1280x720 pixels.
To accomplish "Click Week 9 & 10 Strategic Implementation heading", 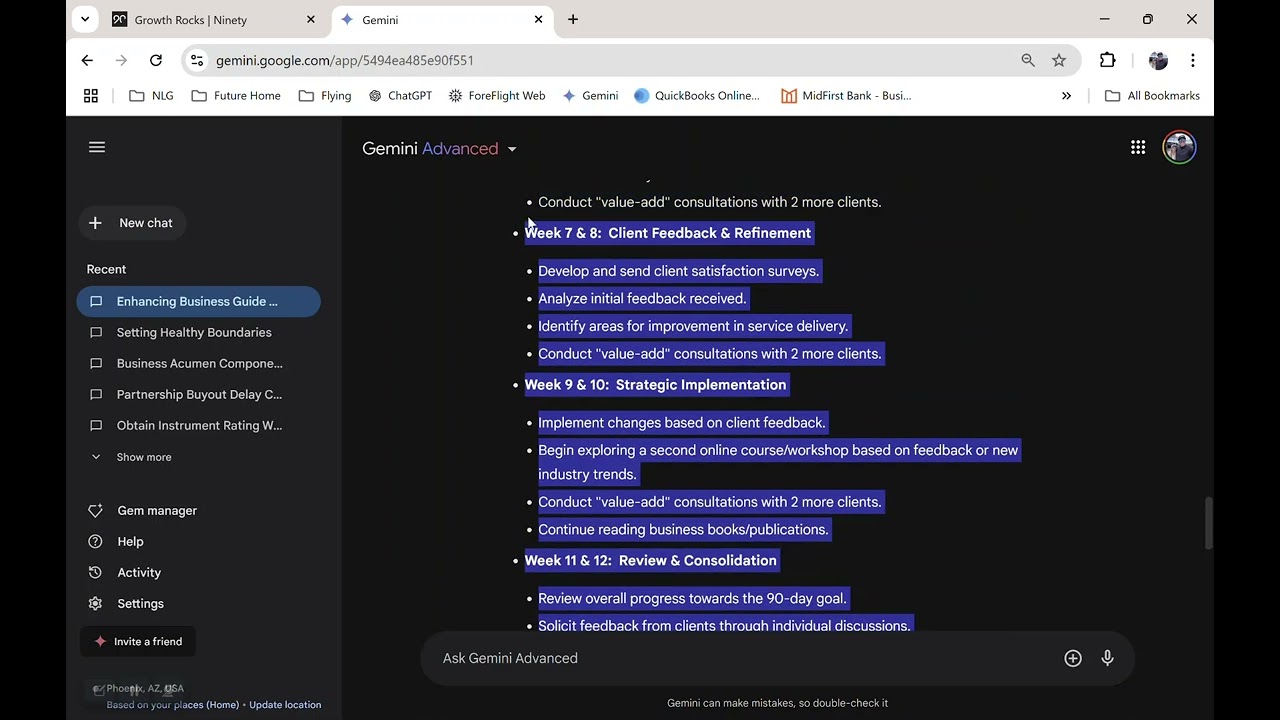I will point(655,385).
